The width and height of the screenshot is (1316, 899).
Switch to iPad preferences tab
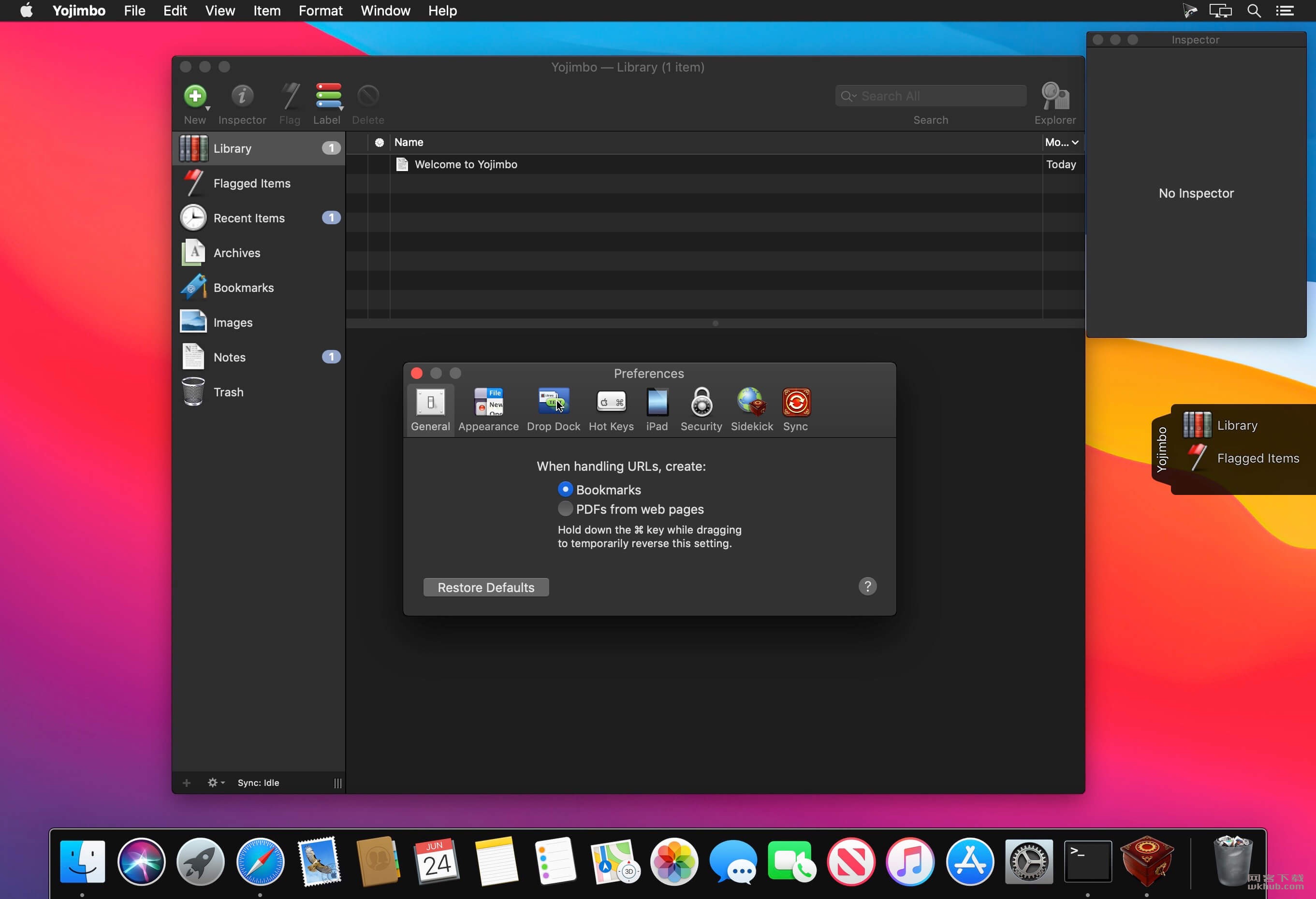point(657,410)
